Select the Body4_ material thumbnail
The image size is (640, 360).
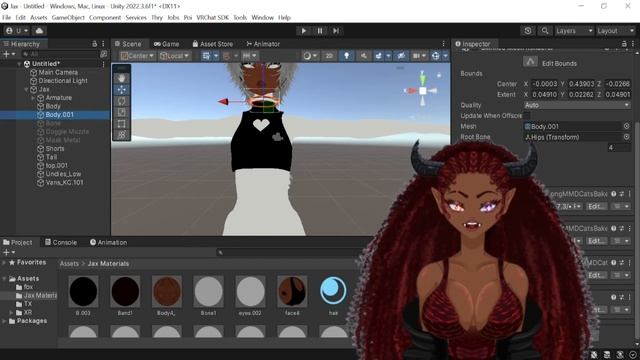tap(167, 291)
